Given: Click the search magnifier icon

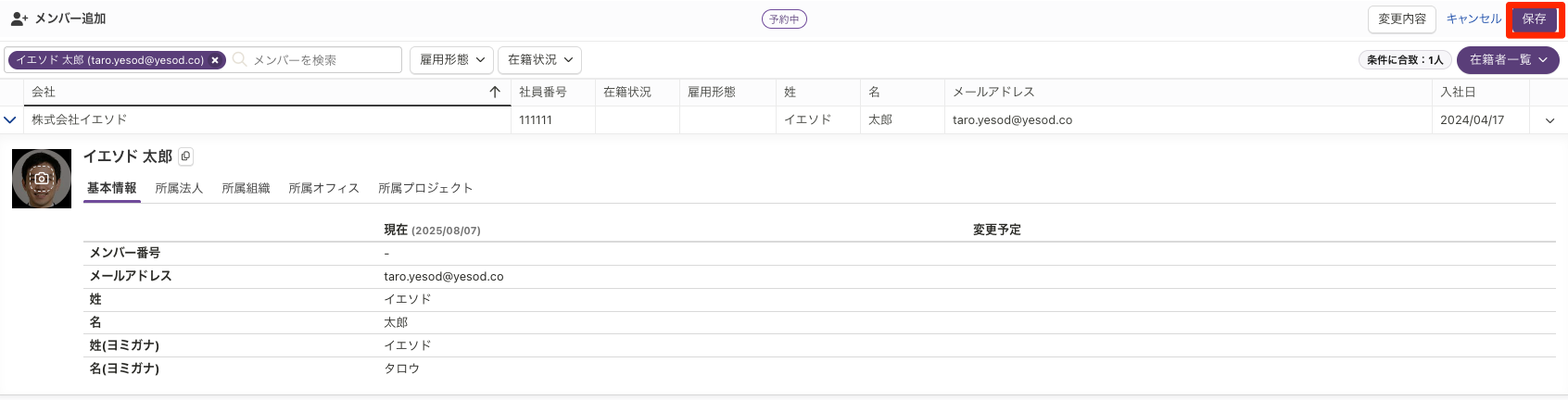Looking at the screenshot, I should (x=240, y=60).
